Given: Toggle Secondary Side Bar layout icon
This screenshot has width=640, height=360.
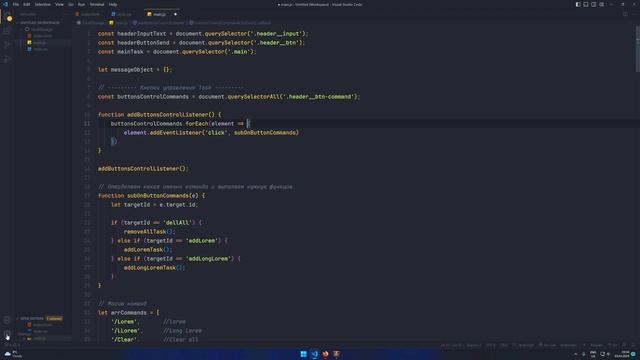Looking at the screenshot, I should [593, 4].
